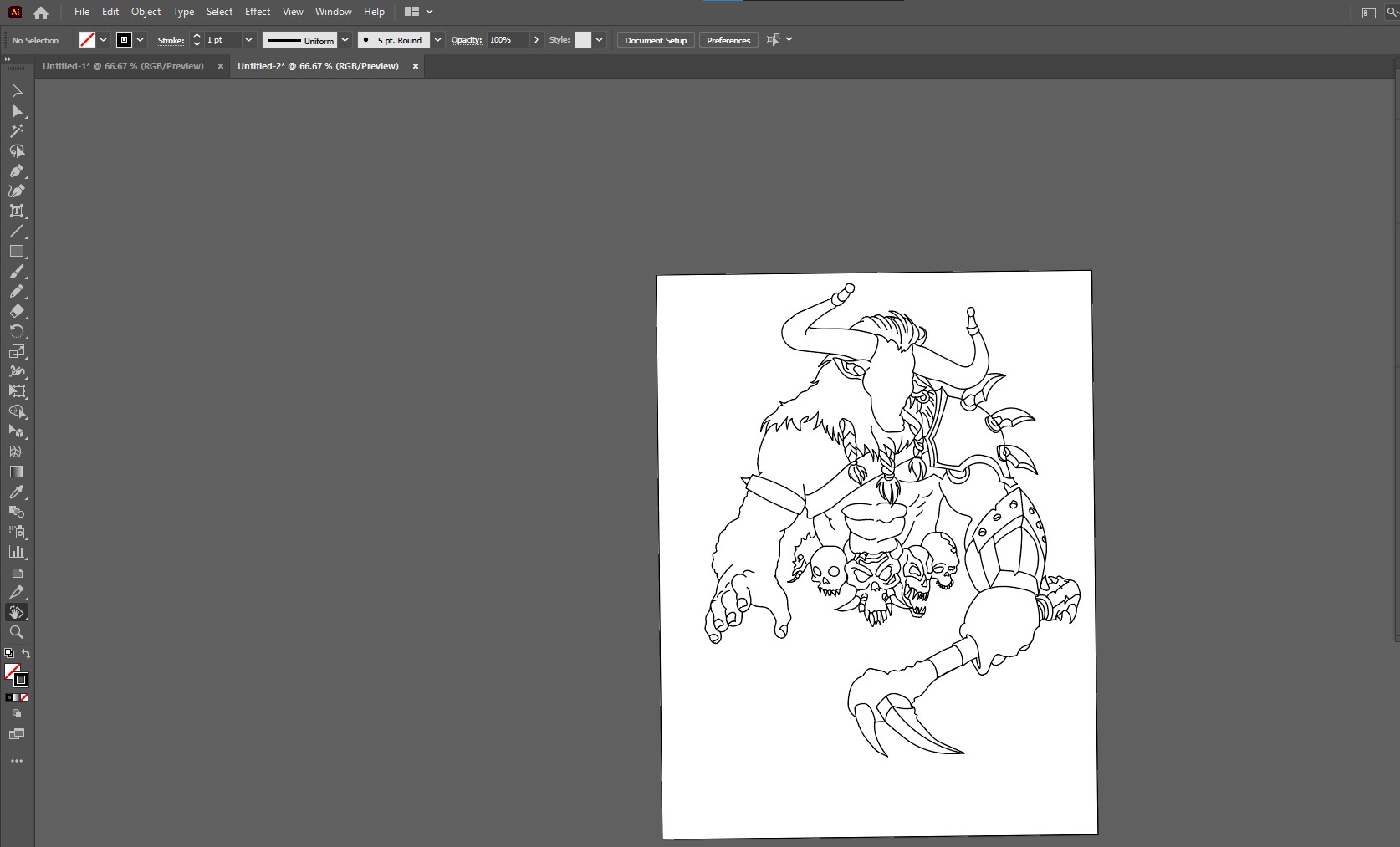The height and width of the screenshot is (847, 1400).
Task: Switch to the Untitled-2 document tab
Action: 318,66
